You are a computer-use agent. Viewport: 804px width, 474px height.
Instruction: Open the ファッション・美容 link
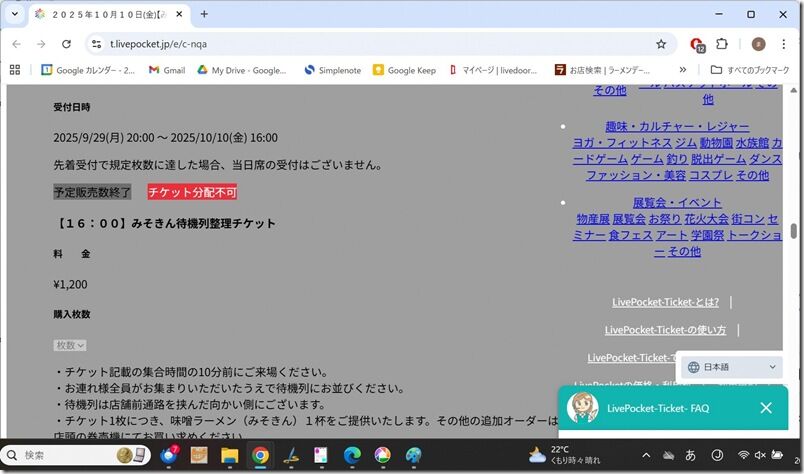636,175
